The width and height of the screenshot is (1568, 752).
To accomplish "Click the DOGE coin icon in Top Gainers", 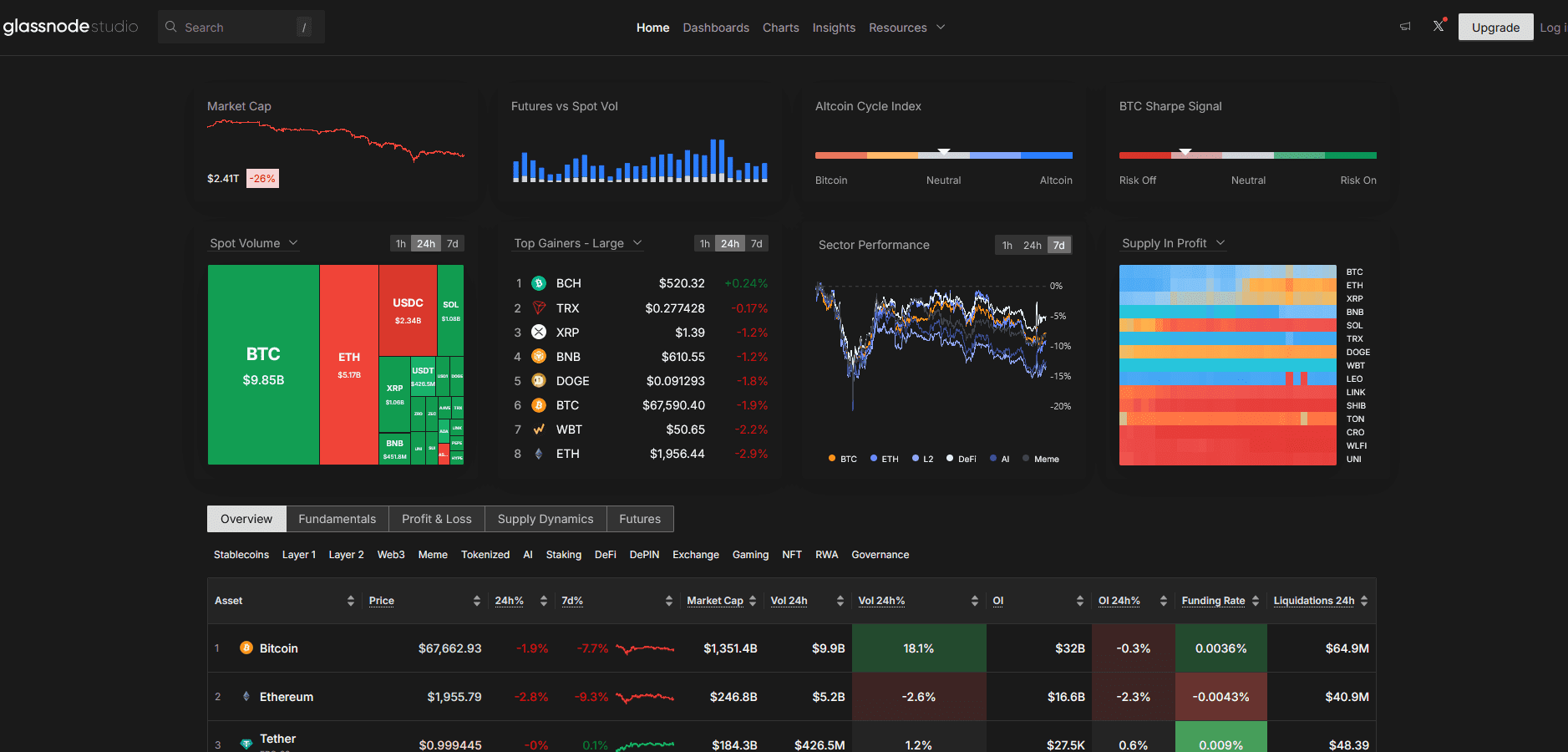I will 540,381.
